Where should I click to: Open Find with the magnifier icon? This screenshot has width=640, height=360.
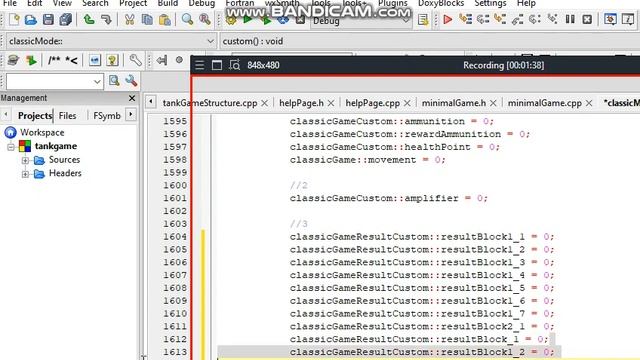(187, 19)
